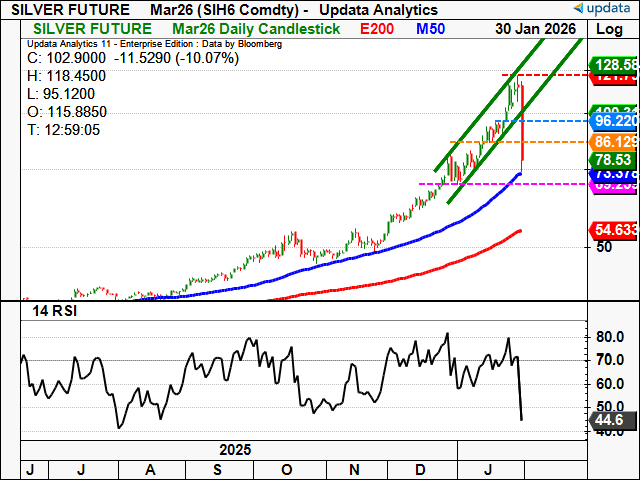The height and width of the screenshot is (480, 640).
Task: Click the green 78.53 price tag
Action: (x=612, y=160)
